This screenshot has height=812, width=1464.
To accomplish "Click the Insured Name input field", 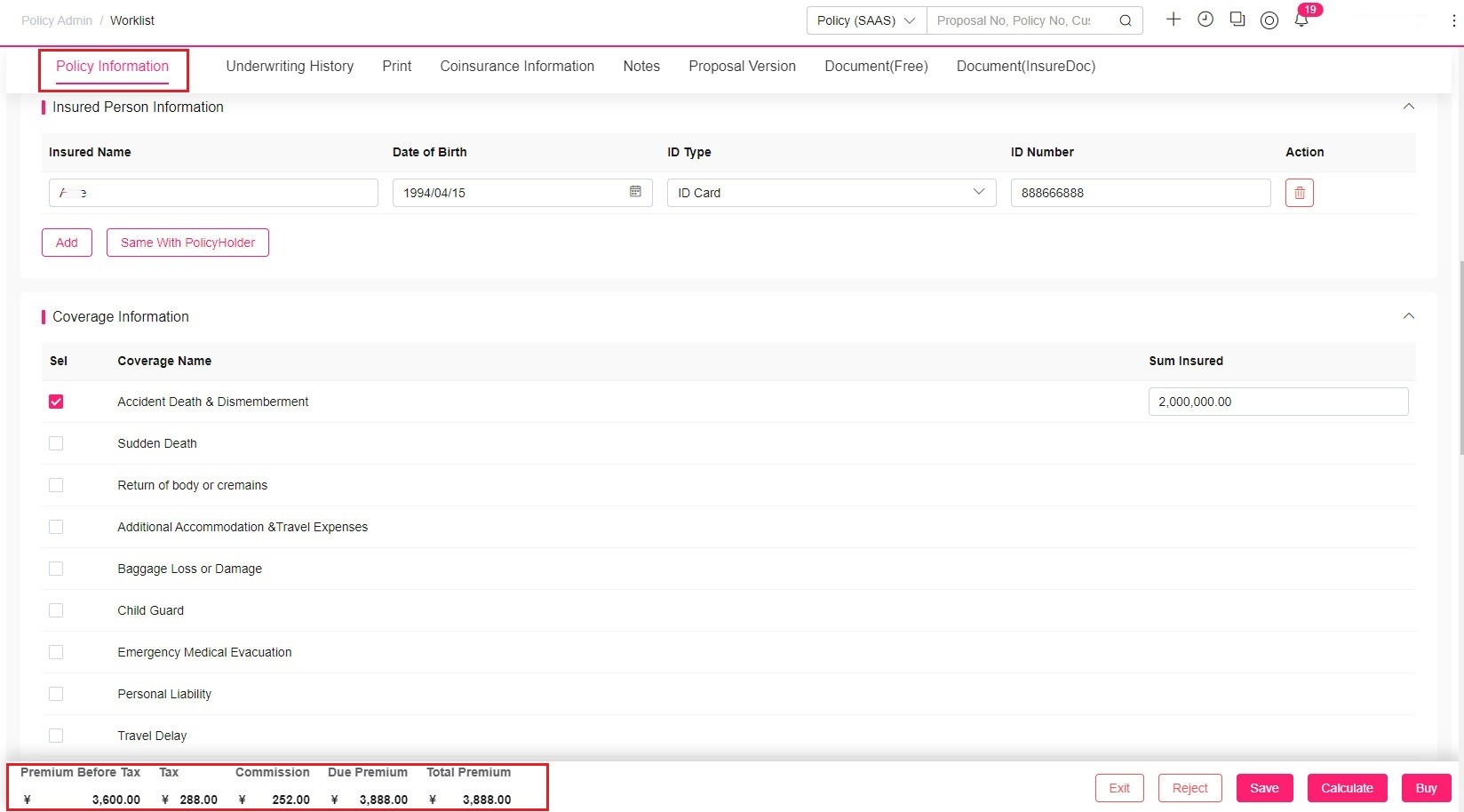I will click(x=213, y=193).
